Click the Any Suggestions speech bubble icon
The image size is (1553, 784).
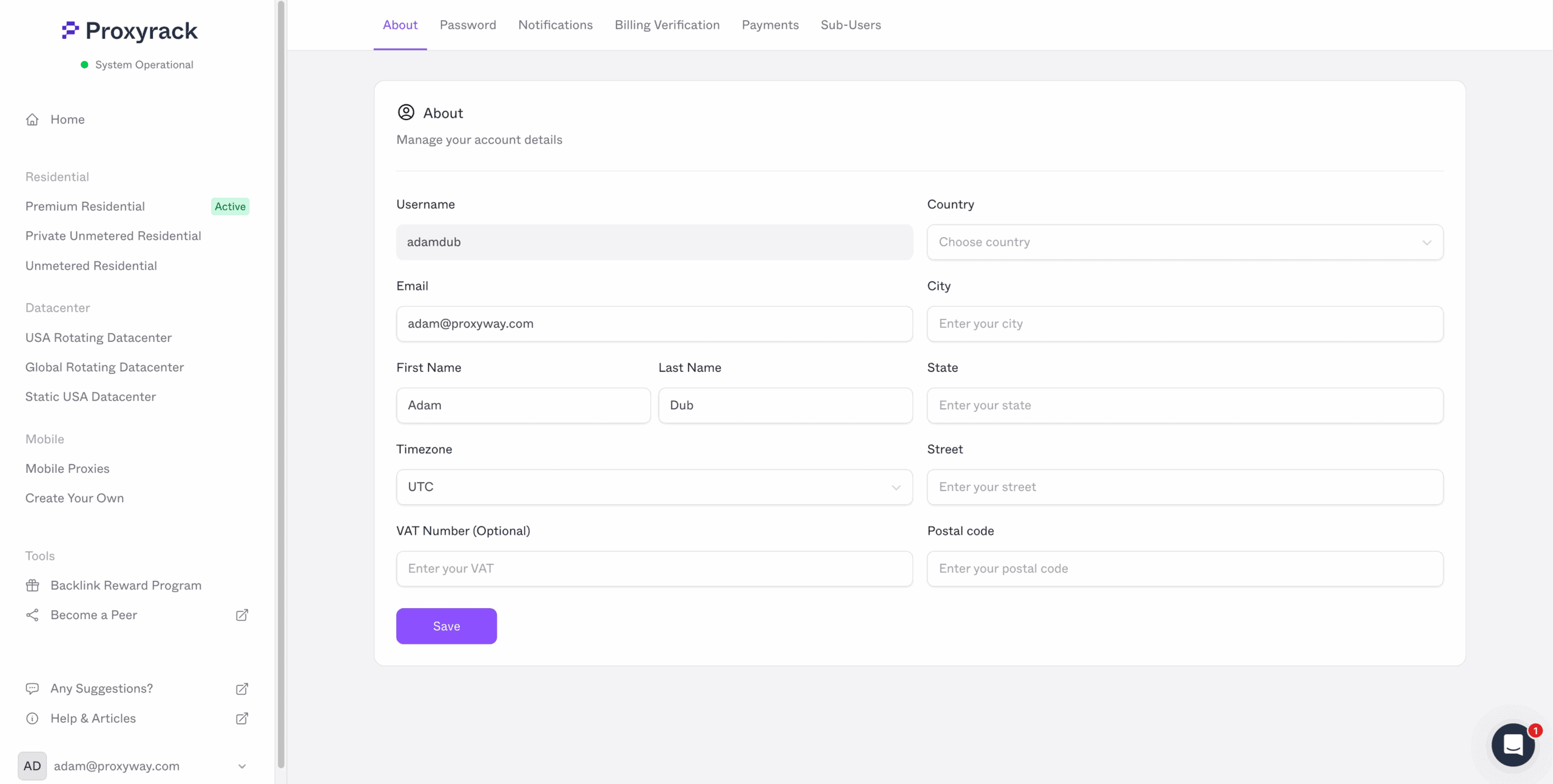click(32, 688)
